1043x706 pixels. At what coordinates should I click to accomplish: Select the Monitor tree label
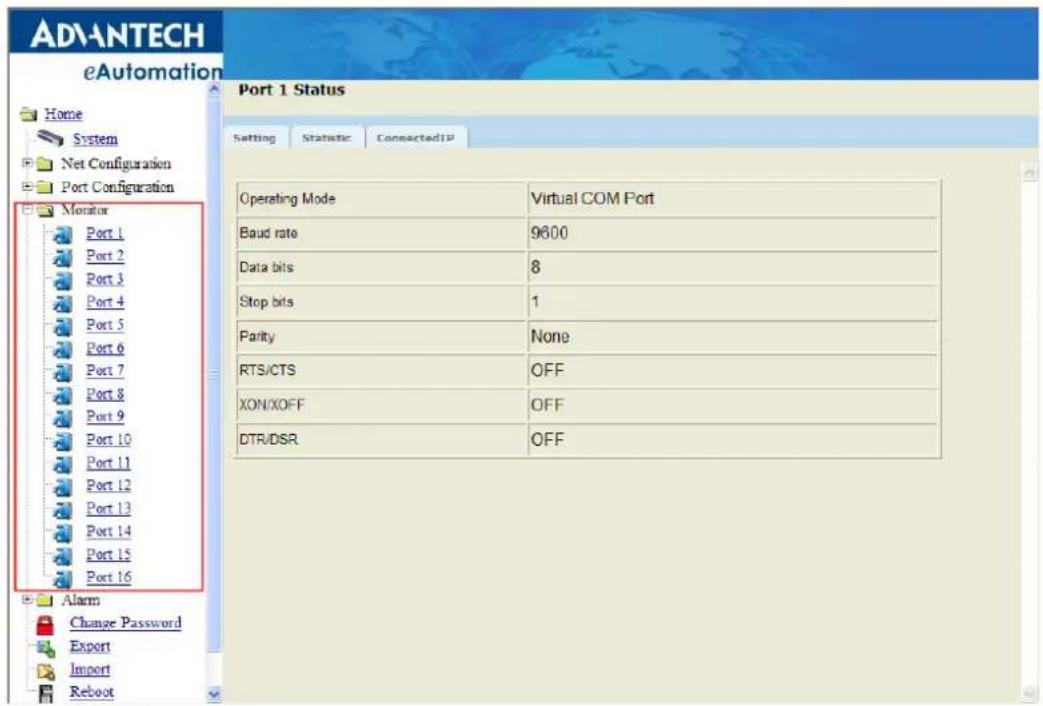(x=84, y=210)
